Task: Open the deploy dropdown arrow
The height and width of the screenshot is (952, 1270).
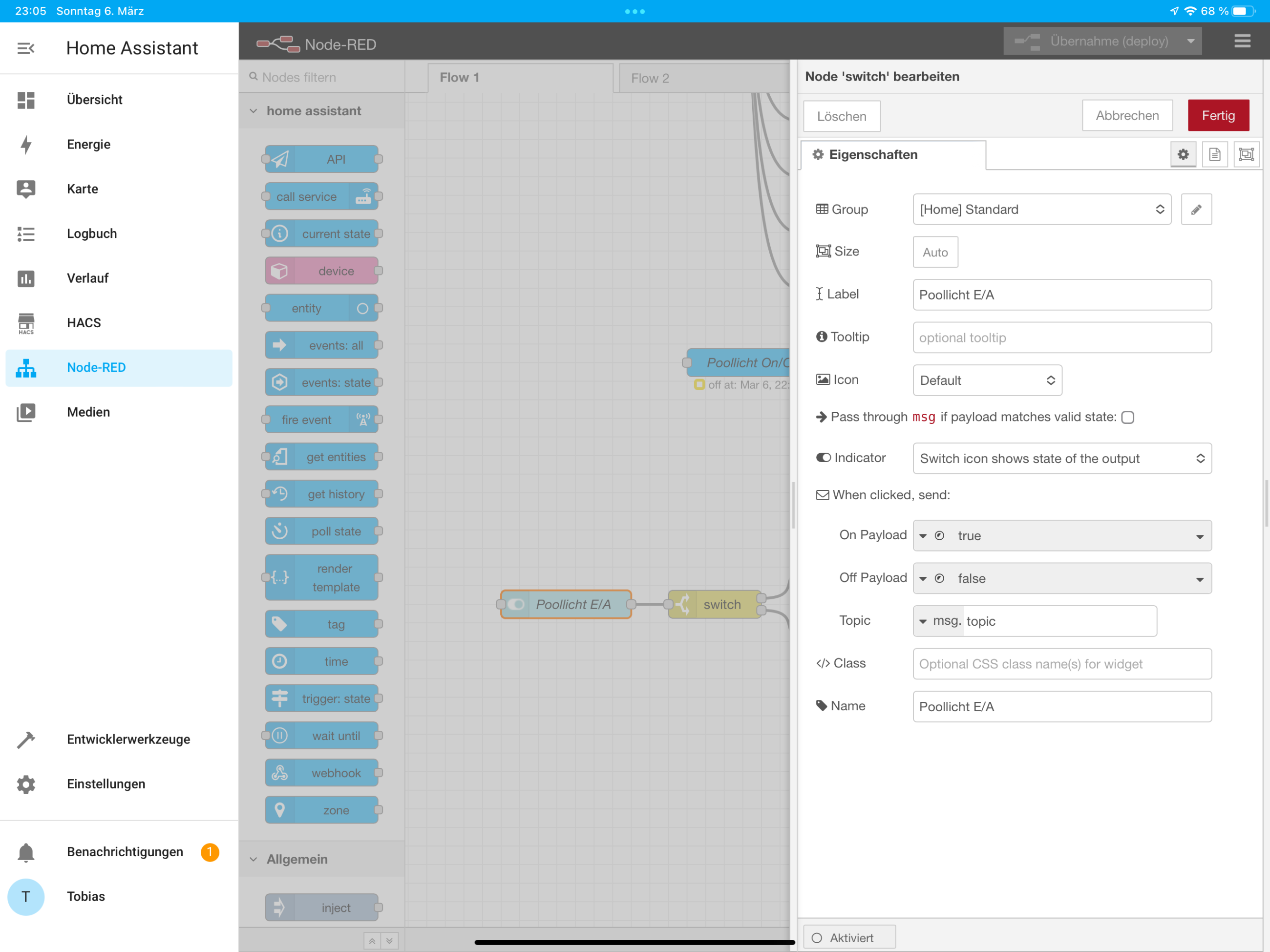Action: click(x=1191, y=42)
